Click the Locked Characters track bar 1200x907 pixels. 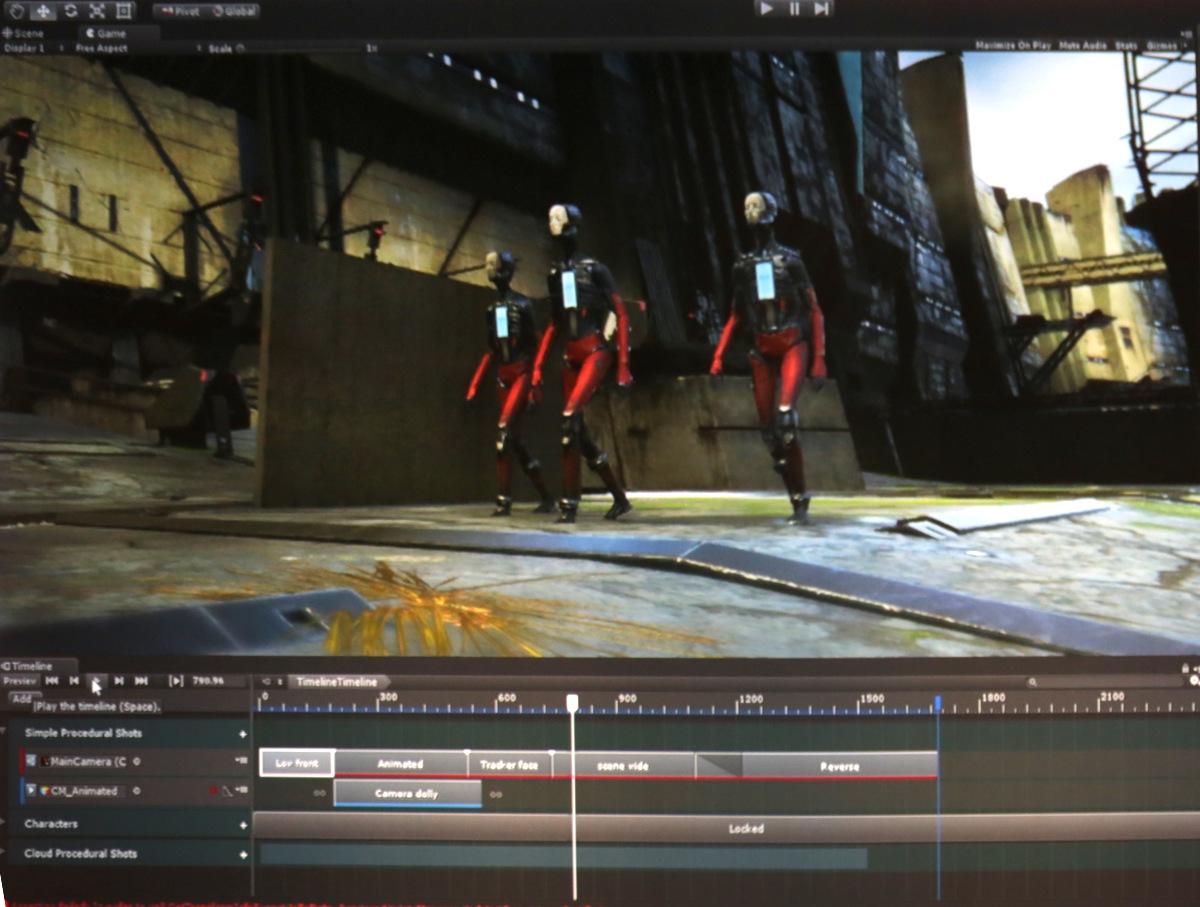click(727, 827)
